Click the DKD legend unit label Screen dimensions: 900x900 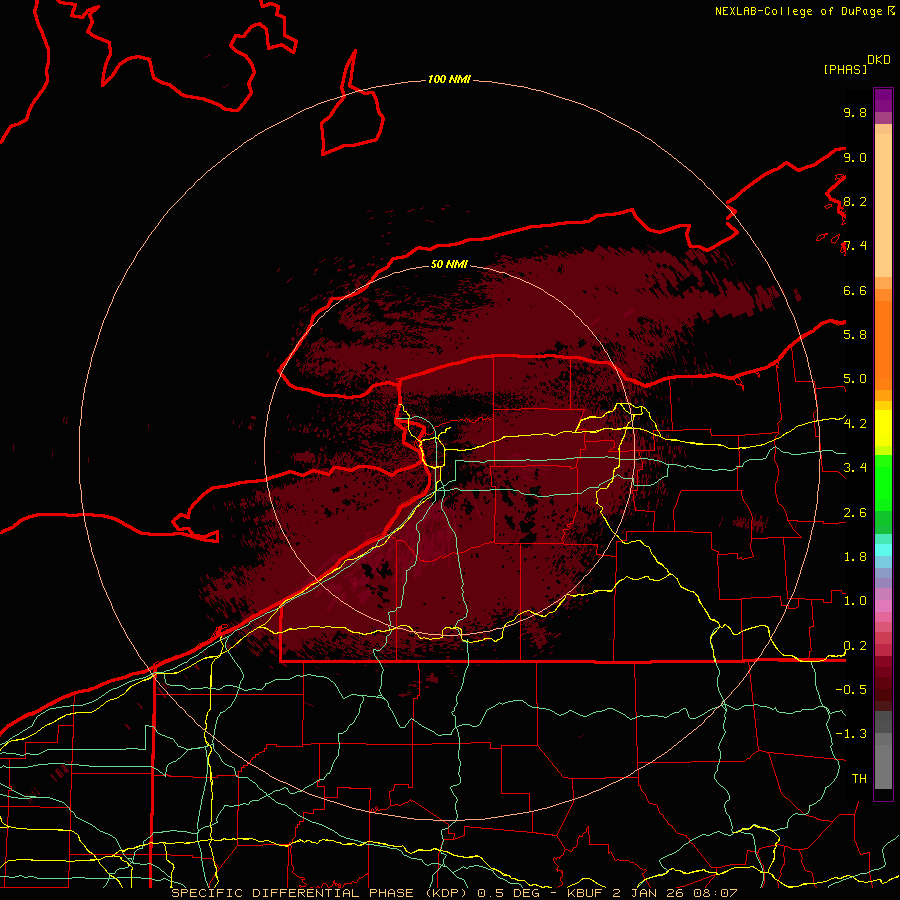[x=879, y=60]
